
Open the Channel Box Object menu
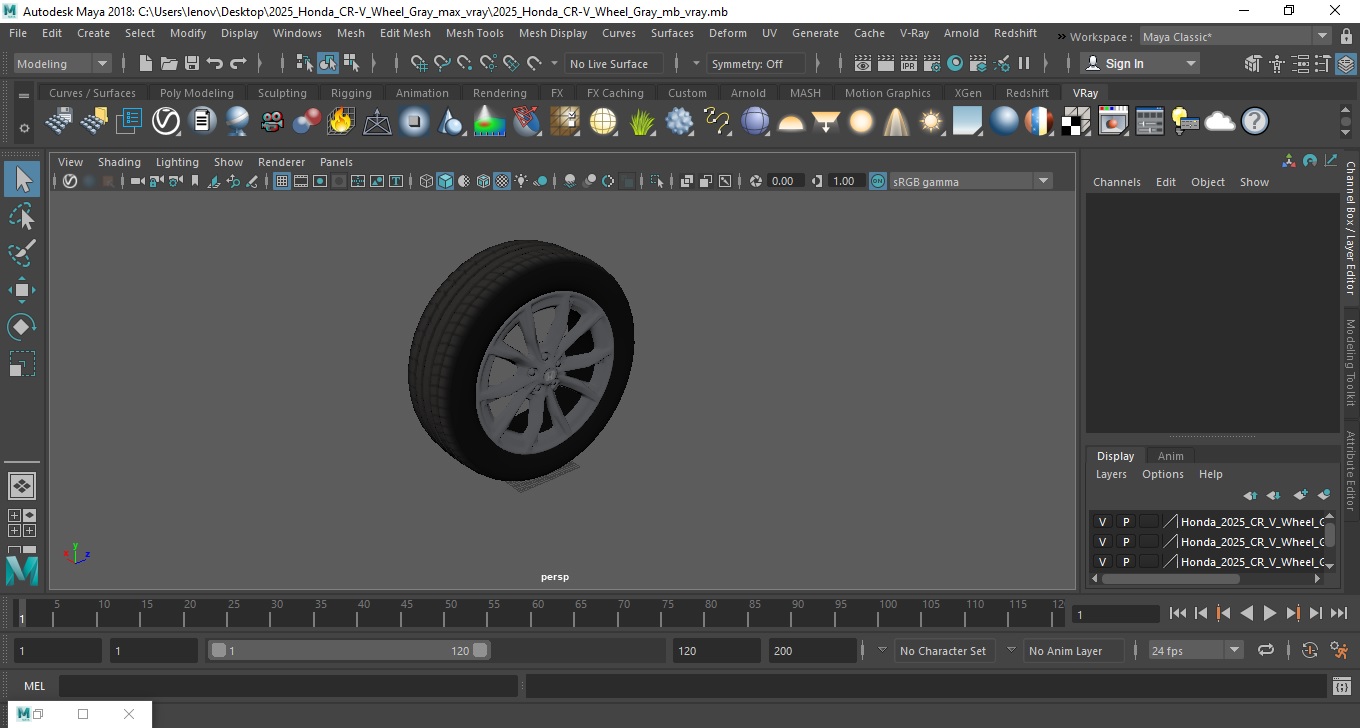coord(1207,182)
